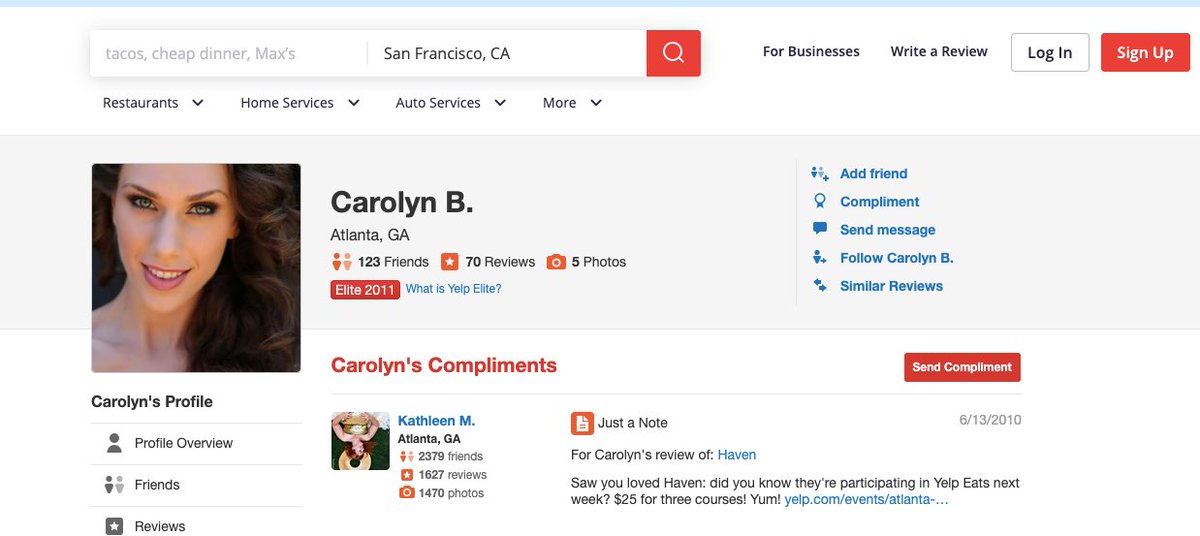Click the camera icon beside 5 Photos
Screen dimensions: 1200x536
tap(556, 262)
